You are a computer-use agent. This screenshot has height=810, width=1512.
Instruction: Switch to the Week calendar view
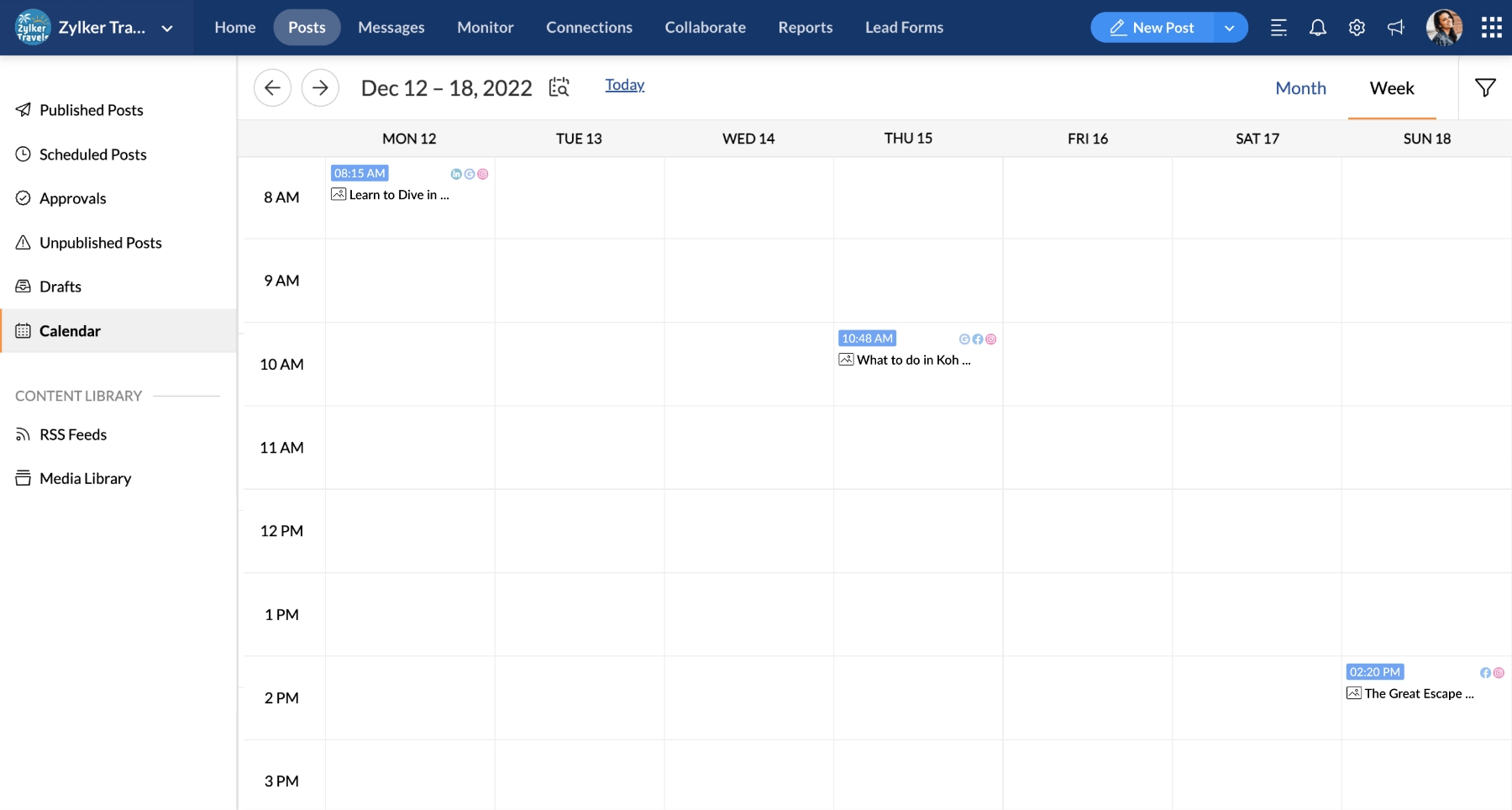[x=1392, y=87]
